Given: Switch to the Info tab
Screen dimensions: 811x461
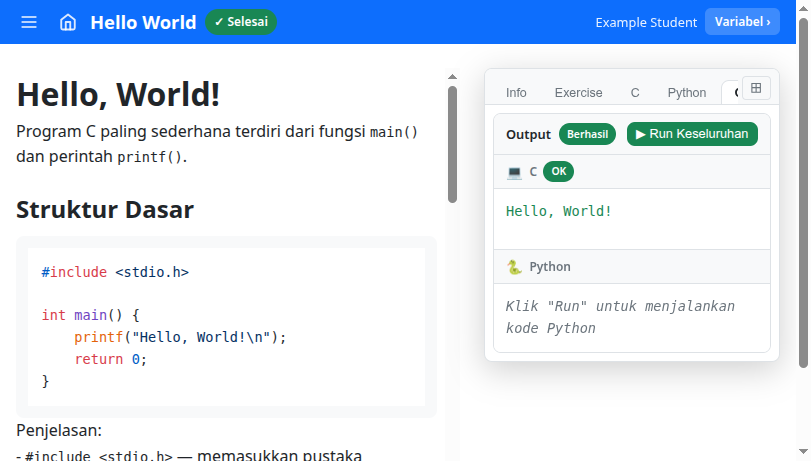Looking at the screenshot, I should (516, 93).
